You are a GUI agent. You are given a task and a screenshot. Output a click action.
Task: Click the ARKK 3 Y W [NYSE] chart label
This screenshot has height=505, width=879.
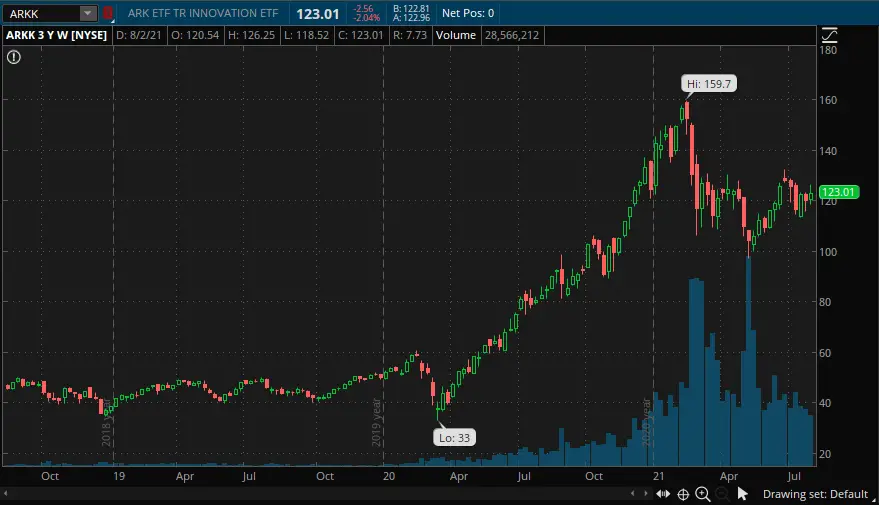pos(57,35)
